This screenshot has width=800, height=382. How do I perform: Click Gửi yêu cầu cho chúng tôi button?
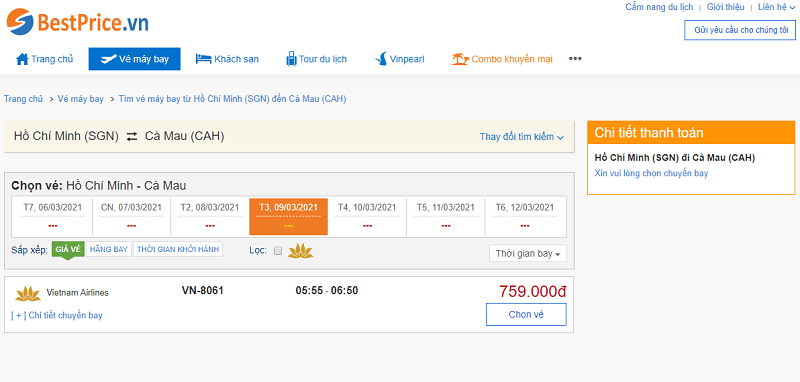pos(741,30)
